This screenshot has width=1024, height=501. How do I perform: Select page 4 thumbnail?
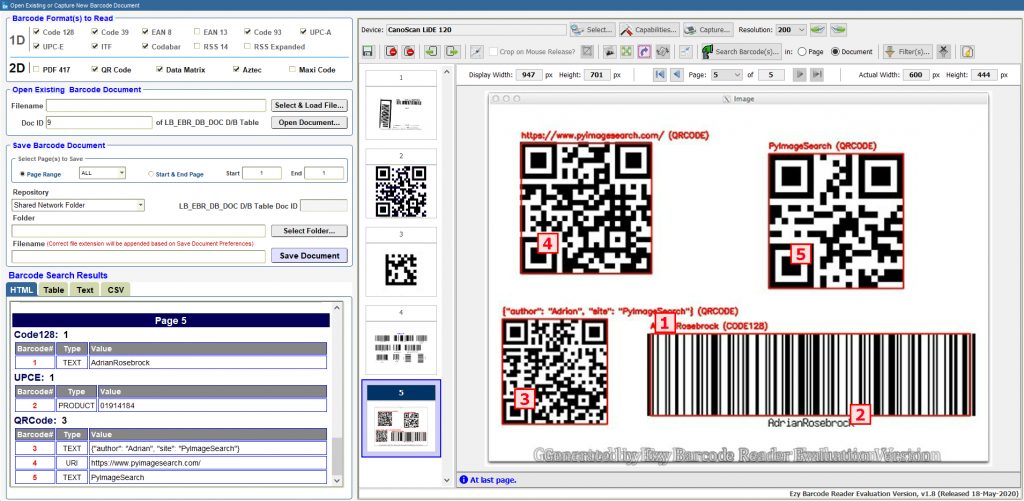point(401,340)
